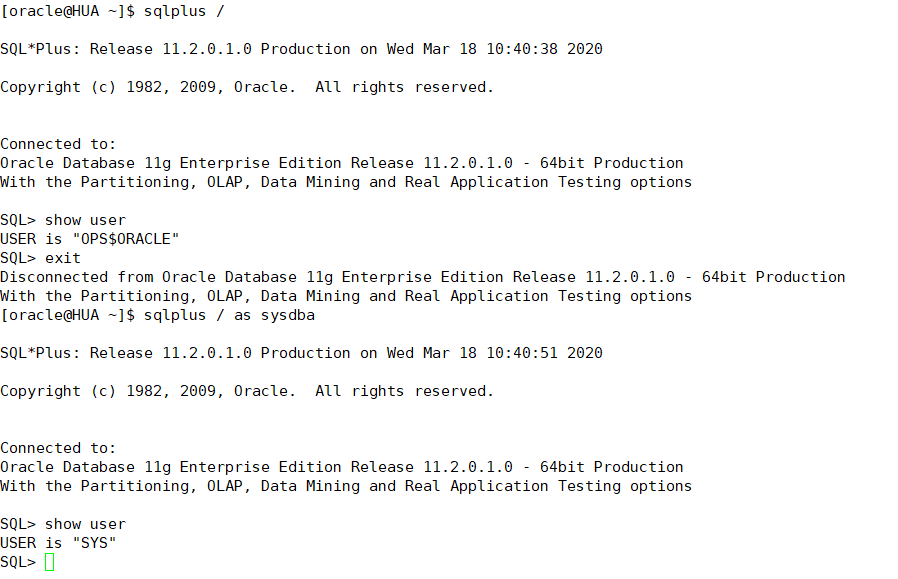Click the "With the Partitioning" line below "Disconnected"
Image resolution: width=898 pixels, height=579 pixels.
coord(346,296)
